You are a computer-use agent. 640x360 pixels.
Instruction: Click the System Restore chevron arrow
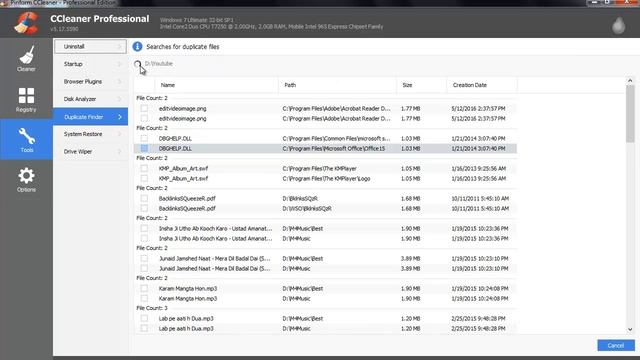tap(120, 134)
